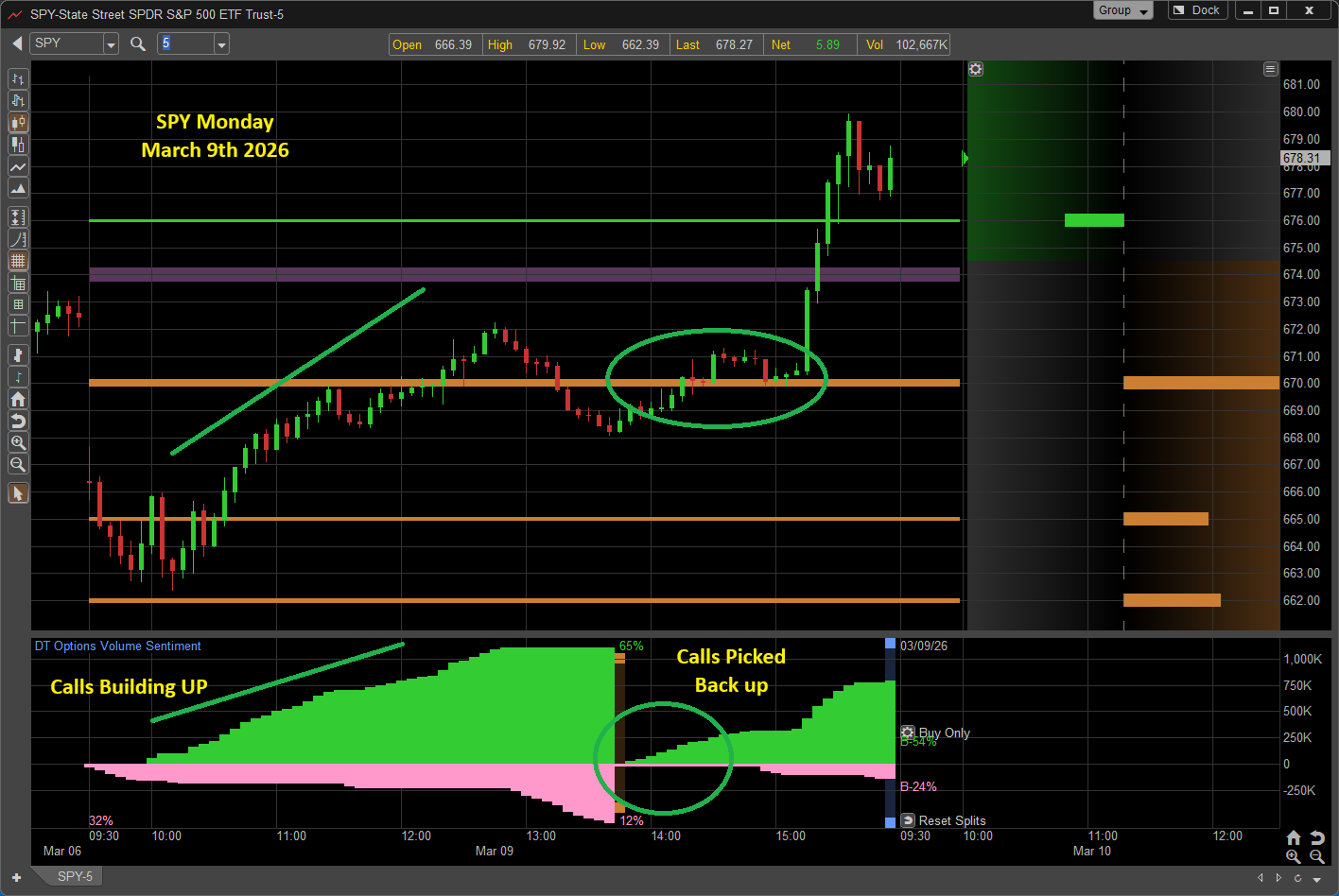Select the OHLC bar chart type
This screenshot has height=896, width=1339.
pos(18,78)
